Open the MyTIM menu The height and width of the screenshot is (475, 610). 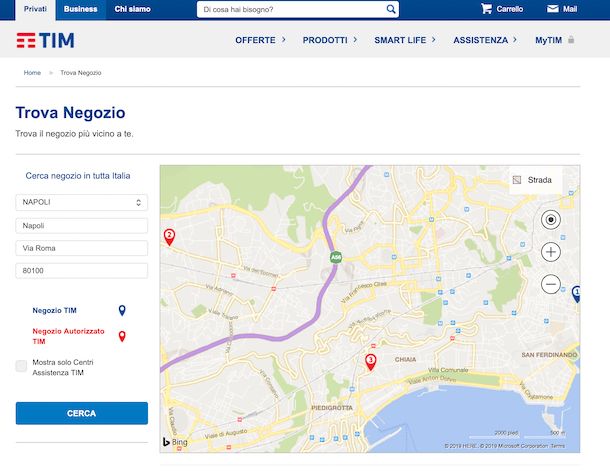pyautogui.click(x=549, y=40)
